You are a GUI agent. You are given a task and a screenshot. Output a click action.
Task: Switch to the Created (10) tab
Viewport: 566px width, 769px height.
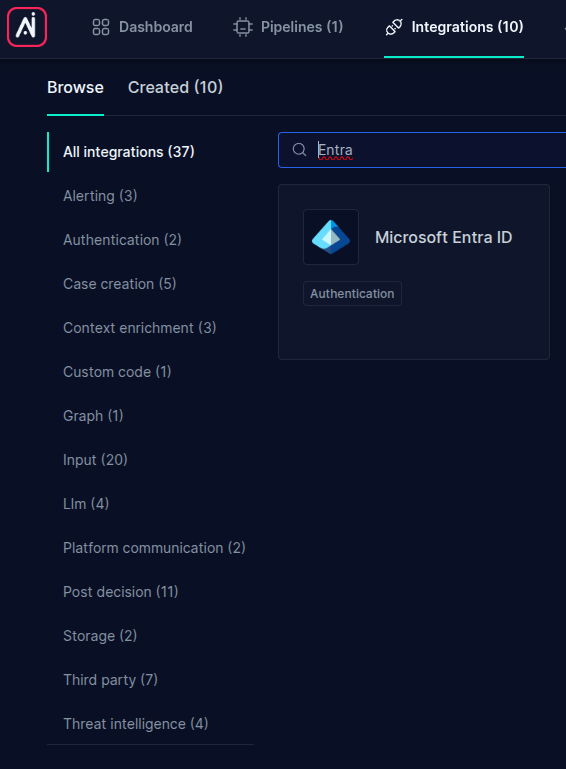pos(175,87)
